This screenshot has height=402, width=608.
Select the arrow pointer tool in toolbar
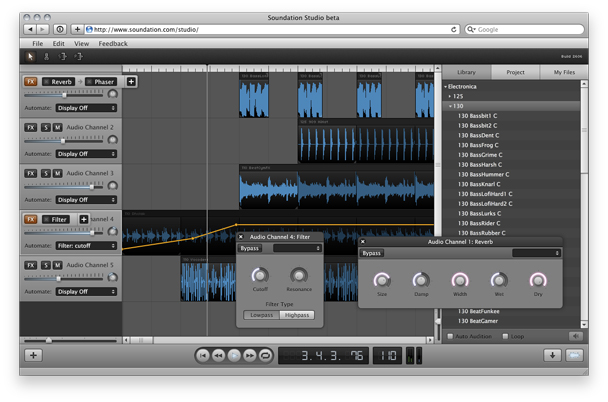coord(30,57)
